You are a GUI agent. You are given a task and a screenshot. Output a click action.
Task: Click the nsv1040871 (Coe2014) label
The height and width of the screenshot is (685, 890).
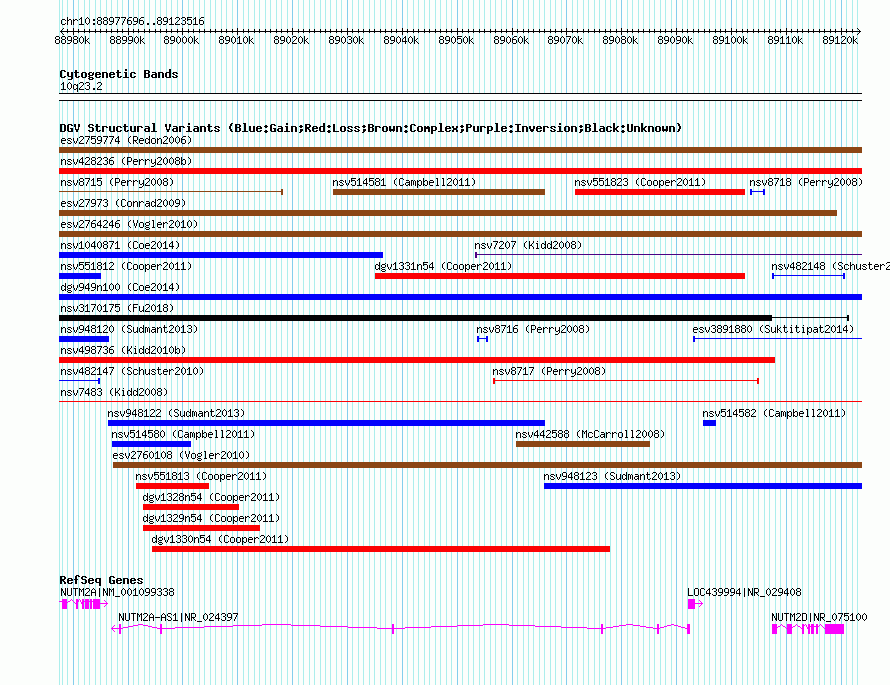pos(120,245)
